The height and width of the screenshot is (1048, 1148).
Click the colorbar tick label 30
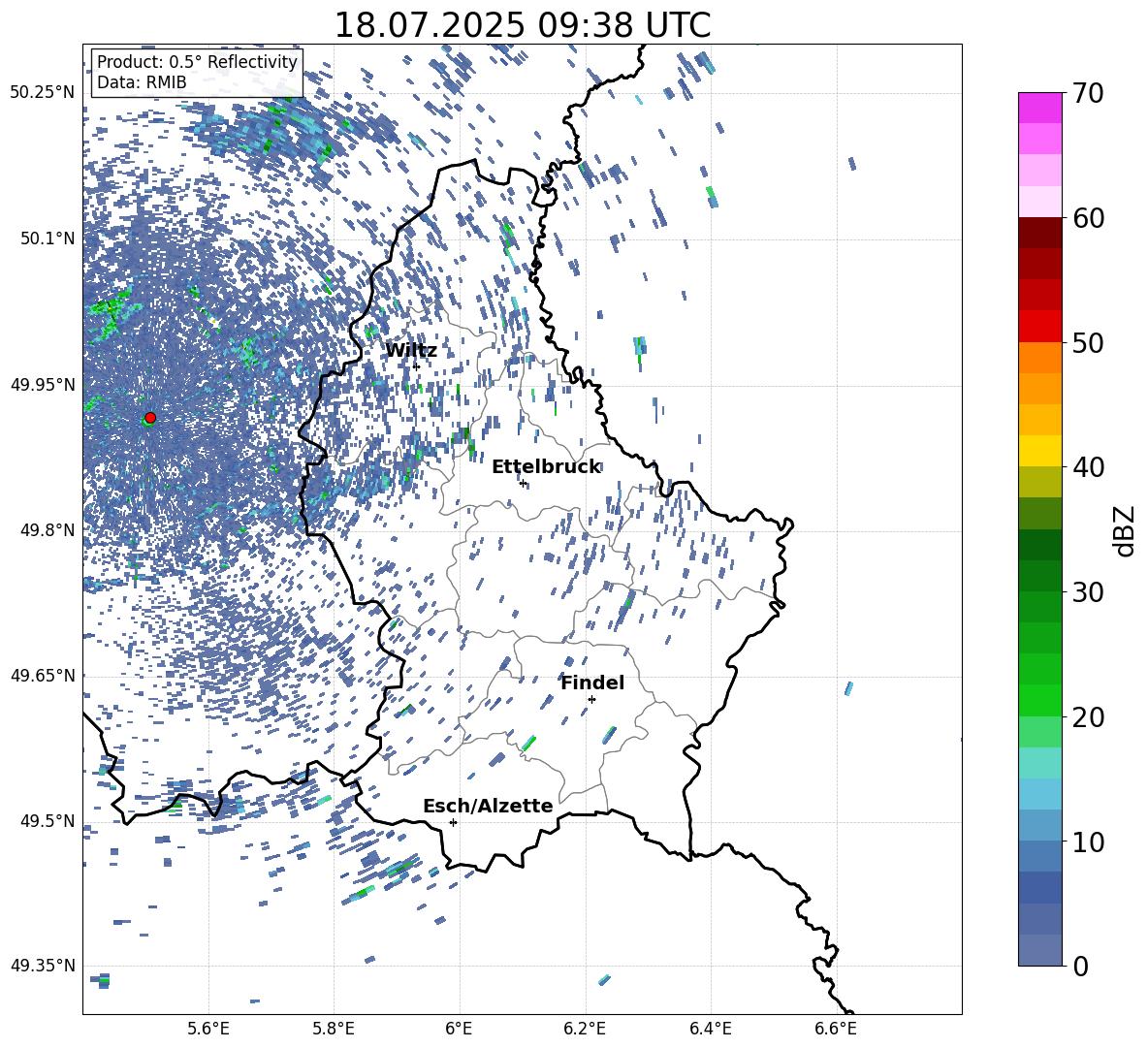(1088, 592)
